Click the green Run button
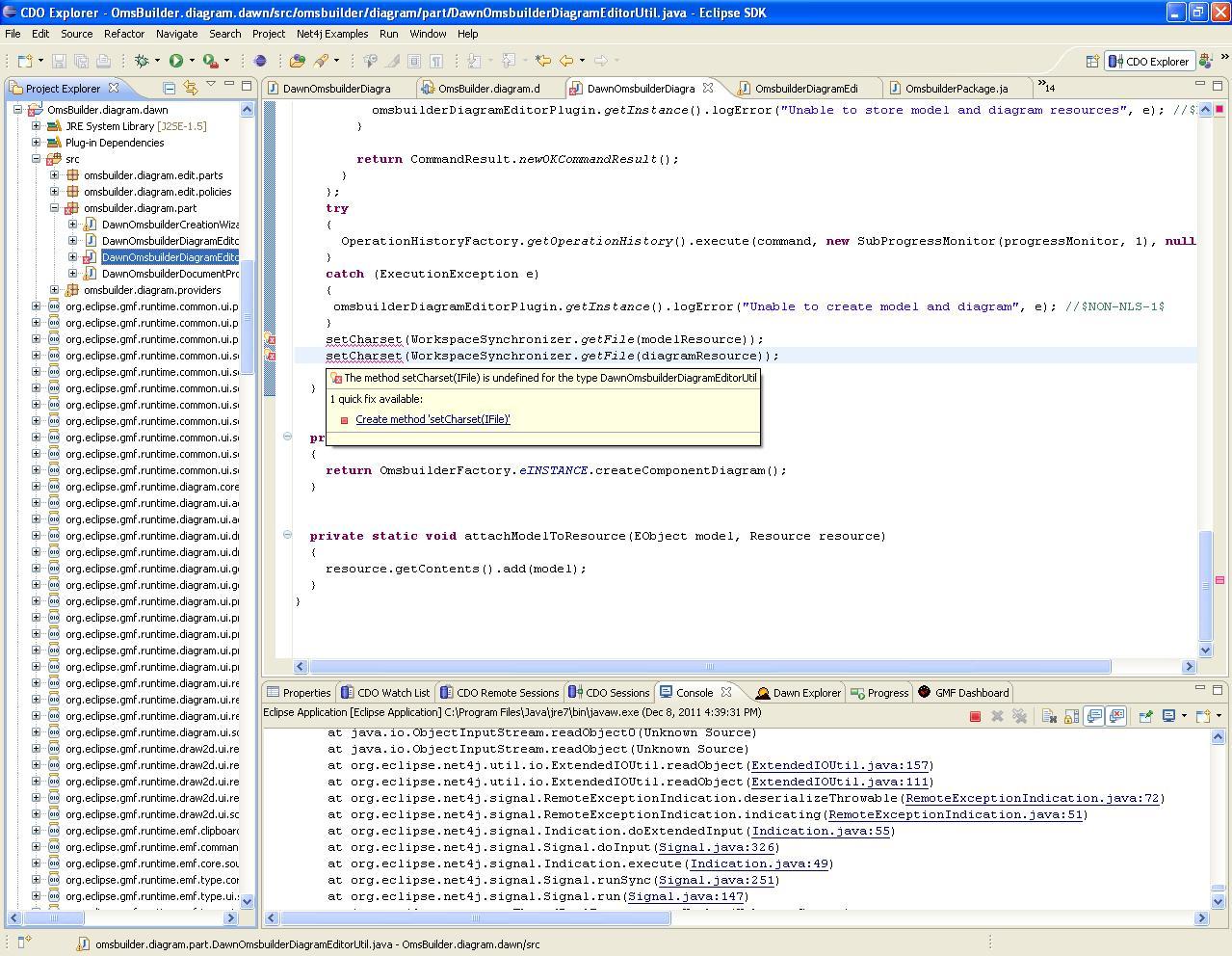Image resolution: width=1232 pixels, height=956 pixels. (176, 61)
